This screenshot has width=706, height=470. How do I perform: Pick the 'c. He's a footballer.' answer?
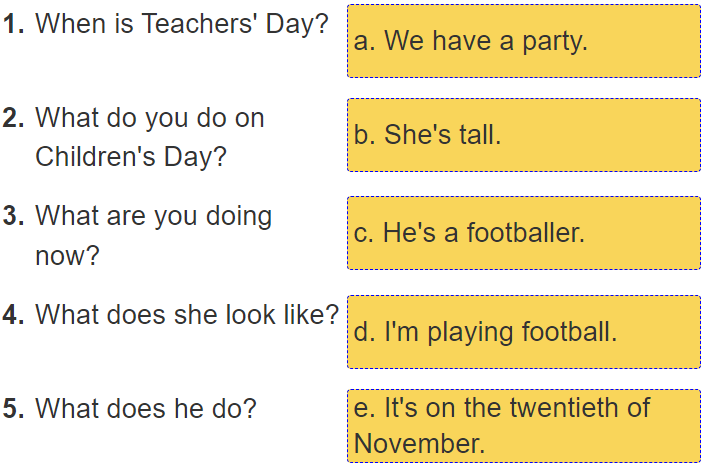point(523,233)
